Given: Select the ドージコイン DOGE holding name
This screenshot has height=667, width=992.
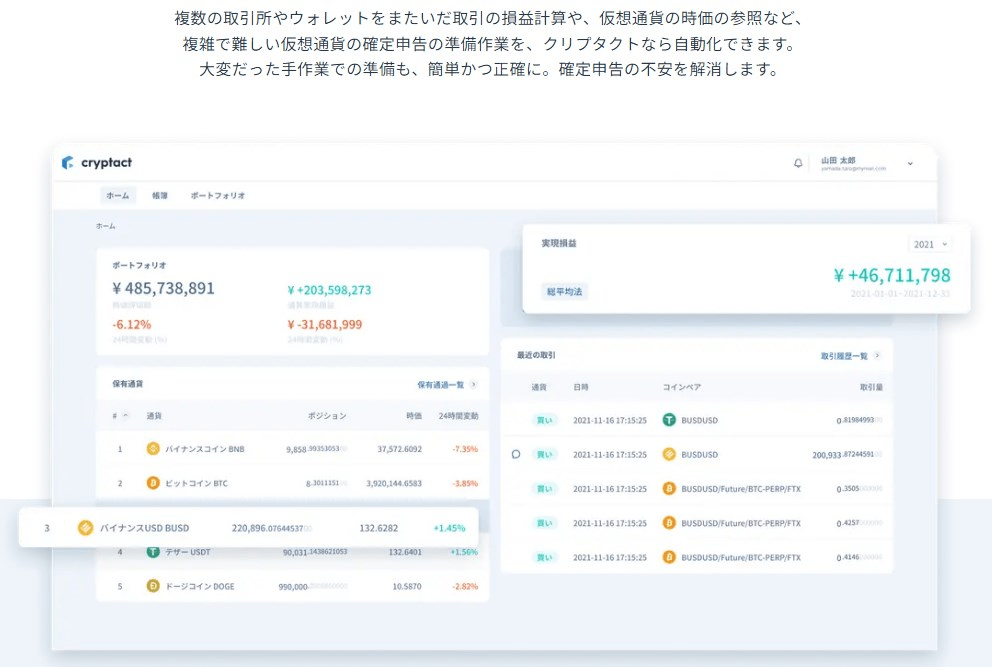Looking at the screenshot, I should [x=200, y=587].
